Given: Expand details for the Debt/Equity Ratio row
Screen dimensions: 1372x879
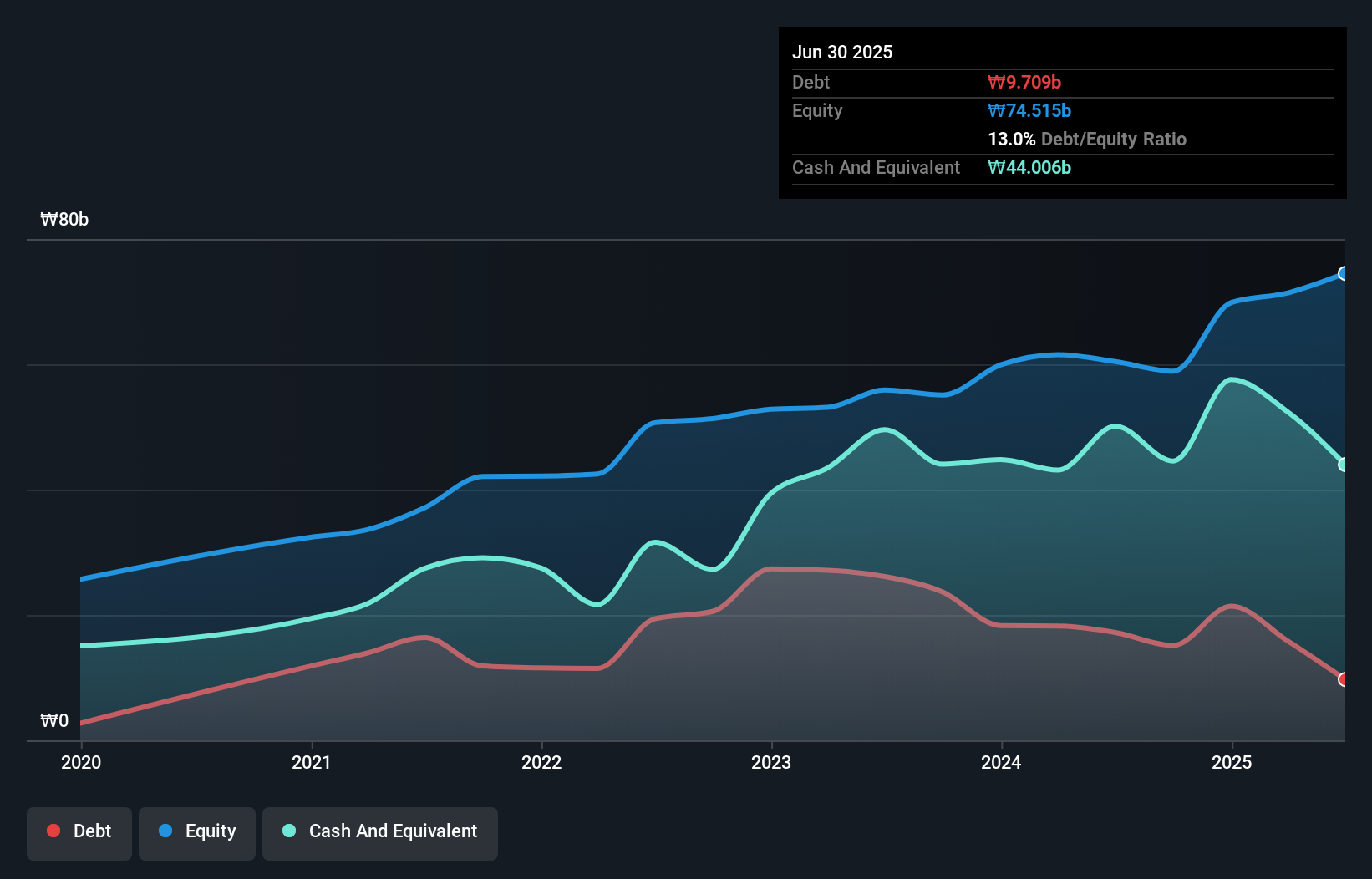Looking at the screenshot, I should (1086, 139).
